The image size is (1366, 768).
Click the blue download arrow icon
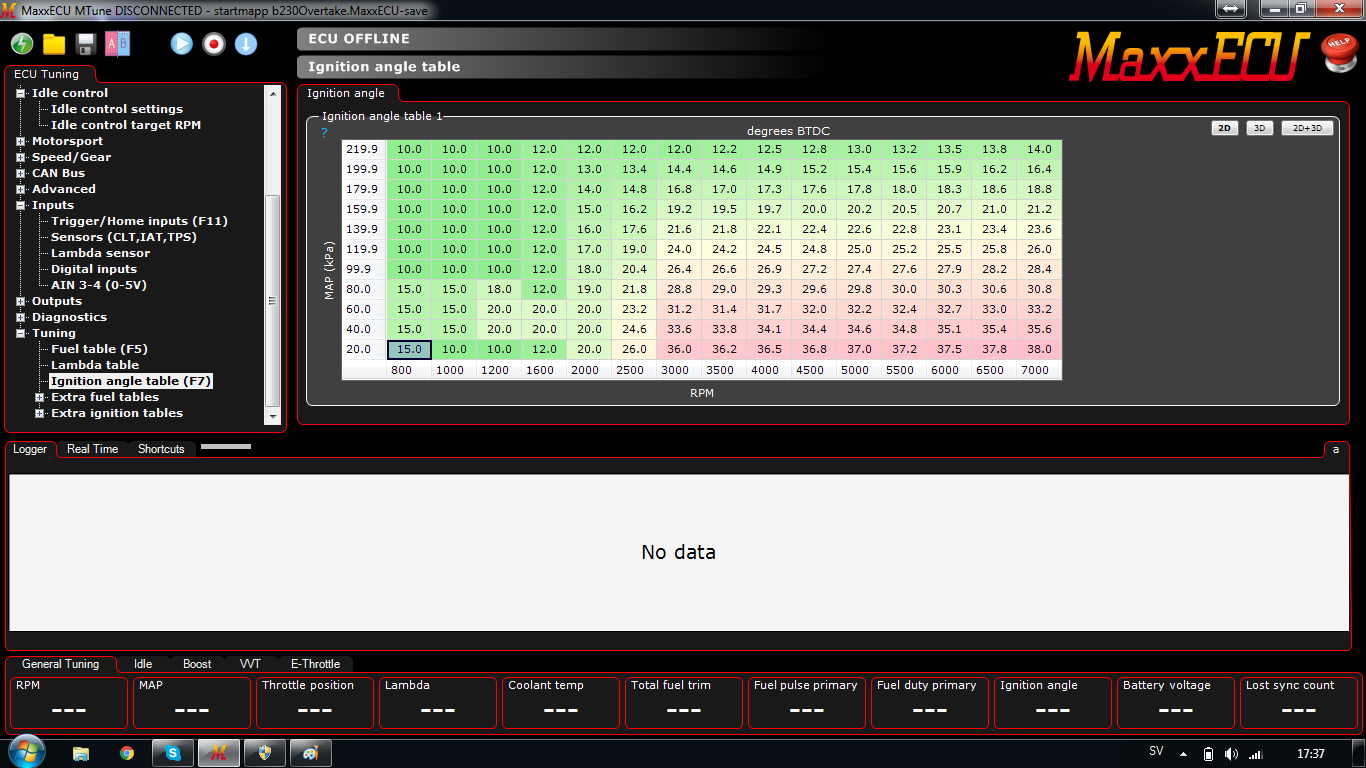click(x=246, y=44)
